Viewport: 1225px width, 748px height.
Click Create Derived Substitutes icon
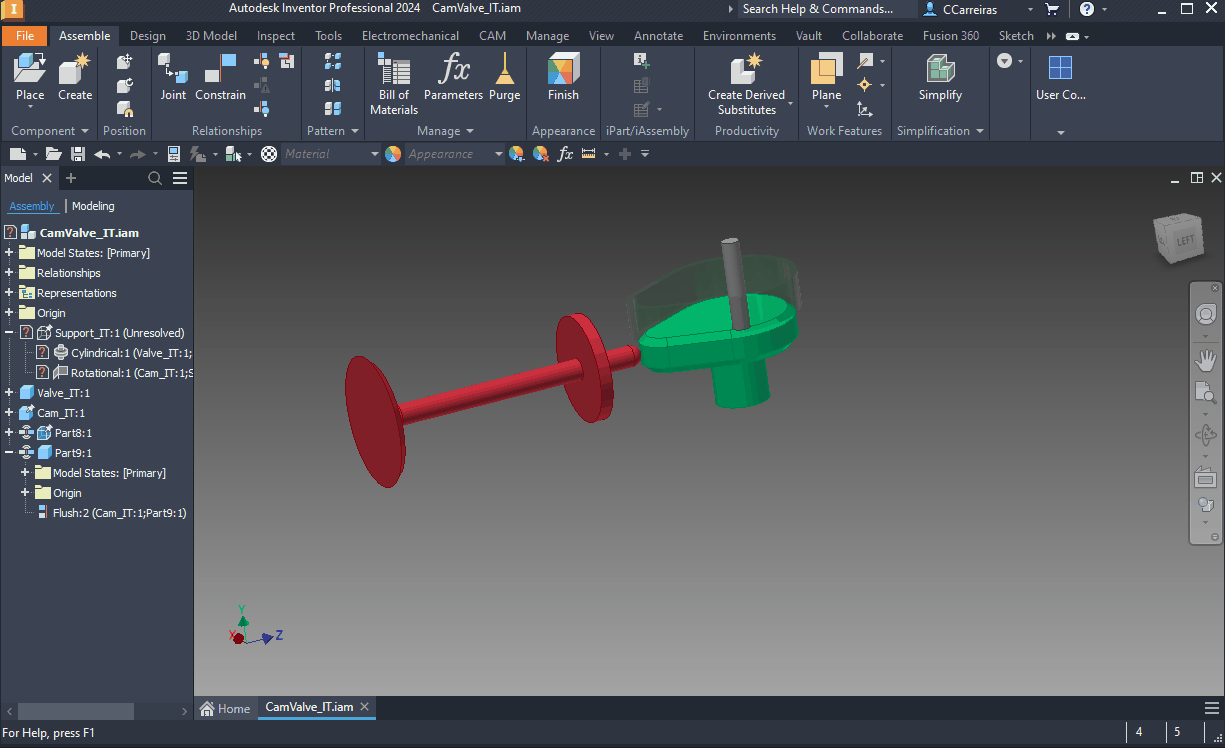click(746, 70)
